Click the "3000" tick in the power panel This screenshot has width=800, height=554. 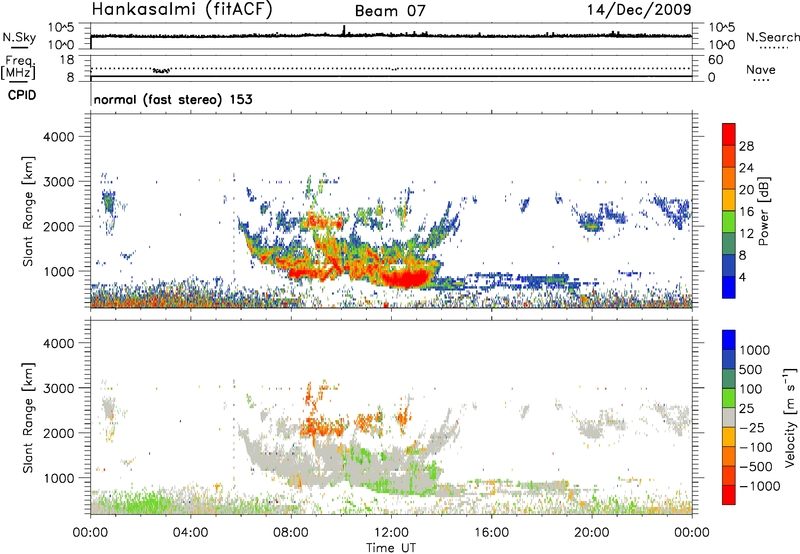[58, 182]
